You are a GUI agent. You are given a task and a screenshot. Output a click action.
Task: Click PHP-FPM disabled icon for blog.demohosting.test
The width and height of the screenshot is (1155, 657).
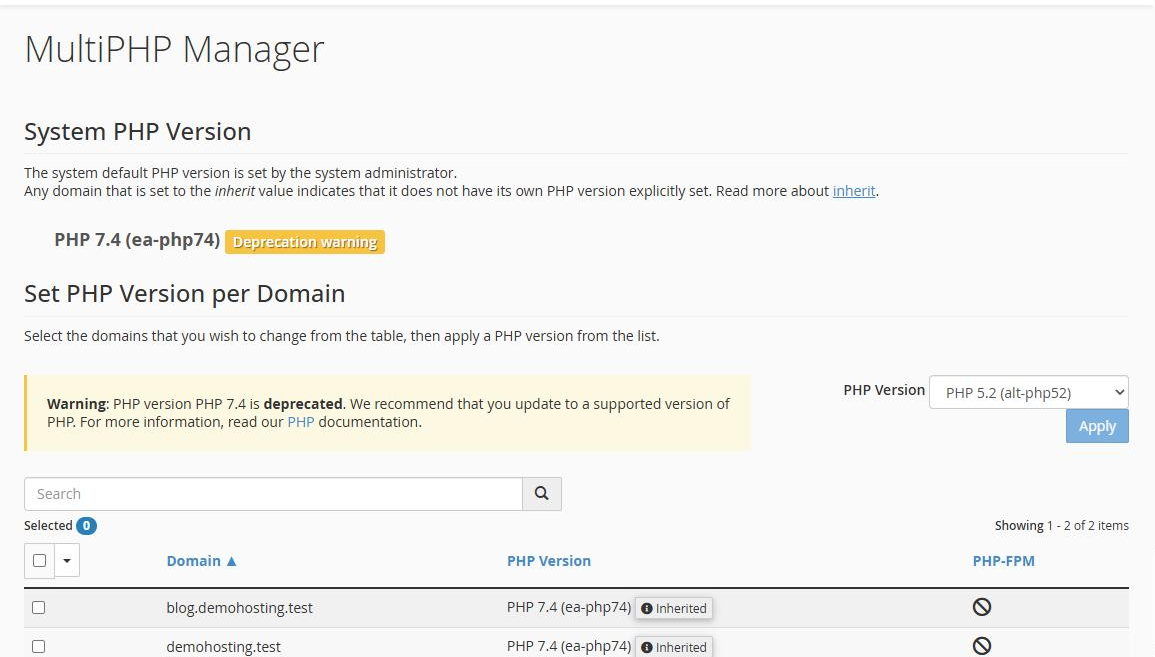(981, 607)
